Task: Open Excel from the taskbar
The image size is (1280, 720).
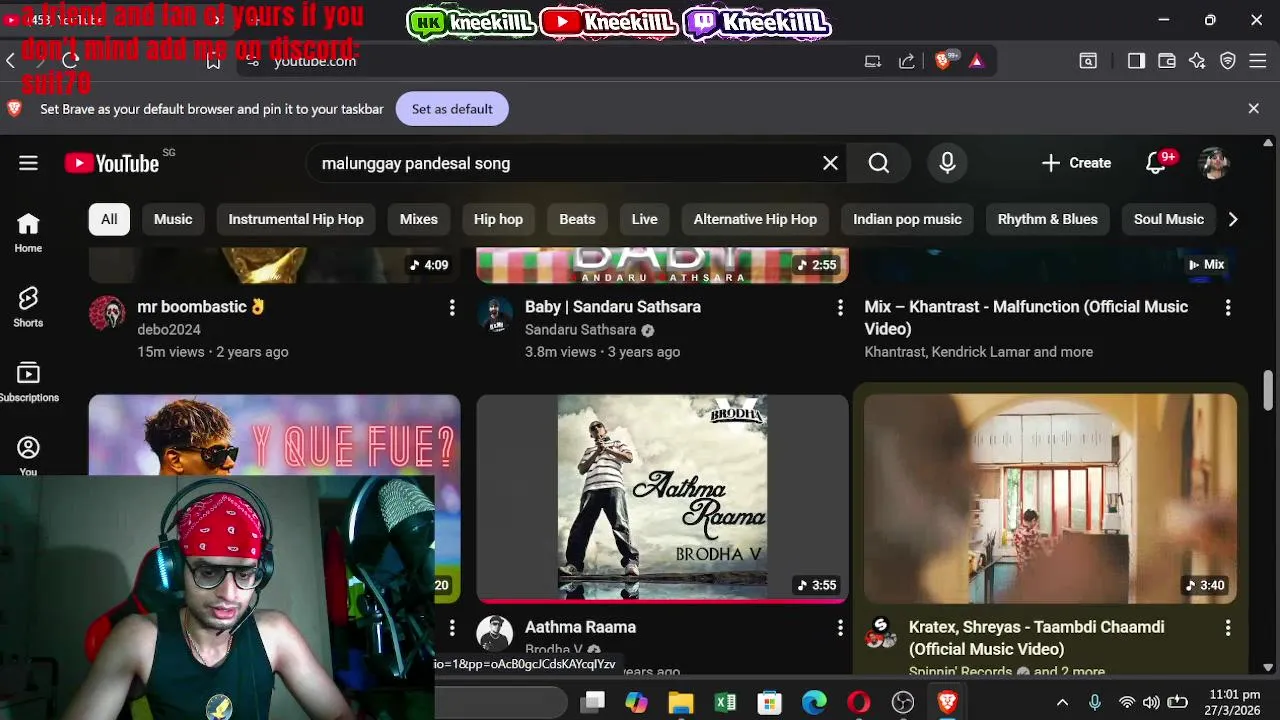Action: coord(725,703)
